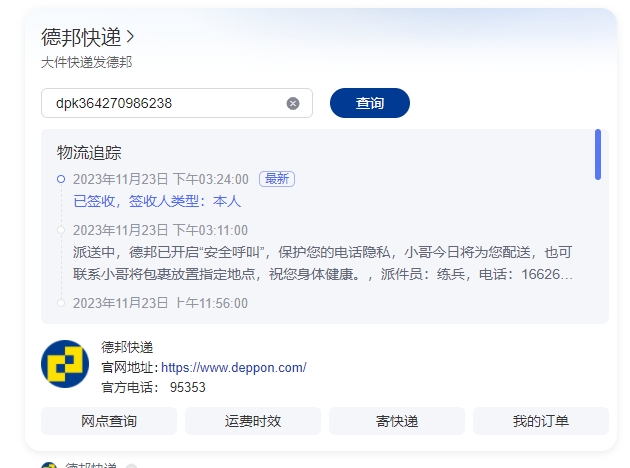The image size is (630, 468).
Task: Click the 运费时效 button
Action: coord(253,421)
